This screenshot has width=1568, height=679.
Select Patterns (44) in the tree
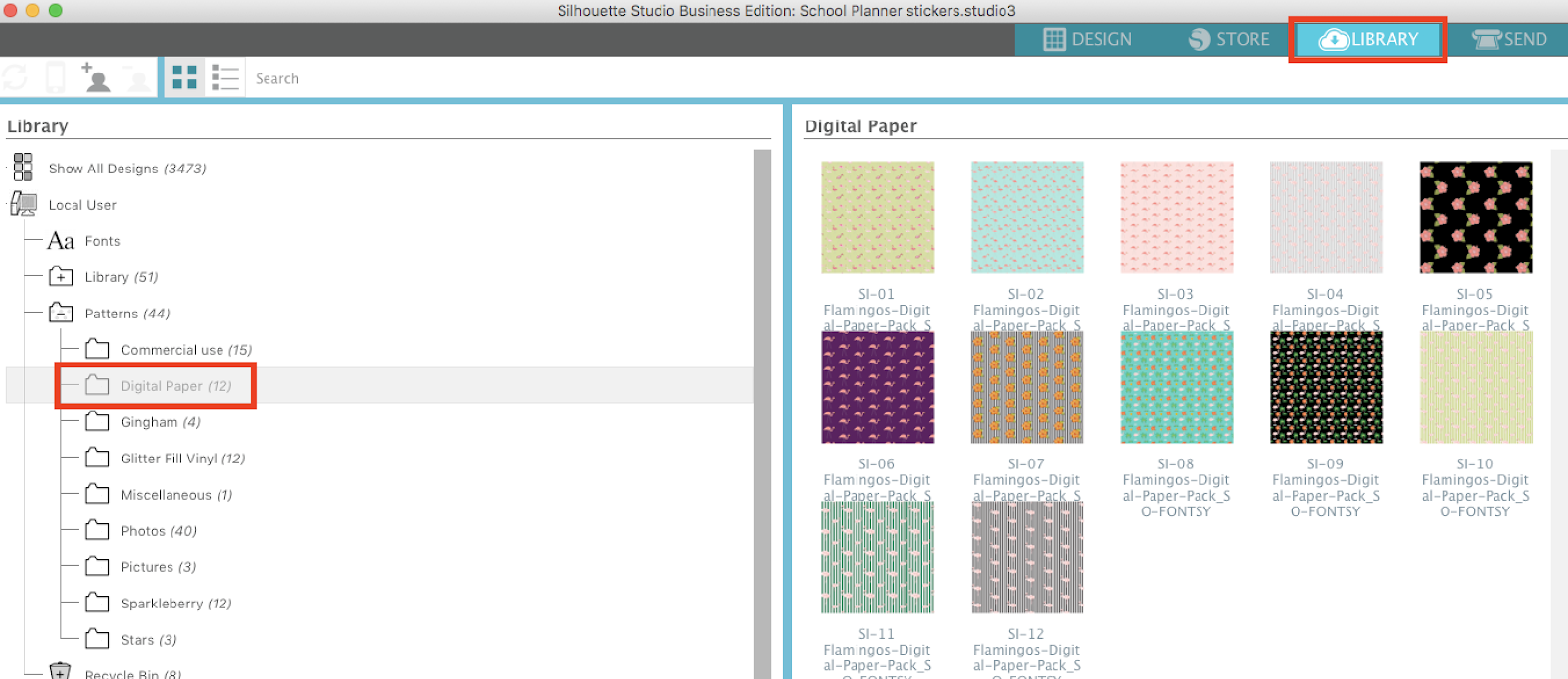(x=127, y=314)
